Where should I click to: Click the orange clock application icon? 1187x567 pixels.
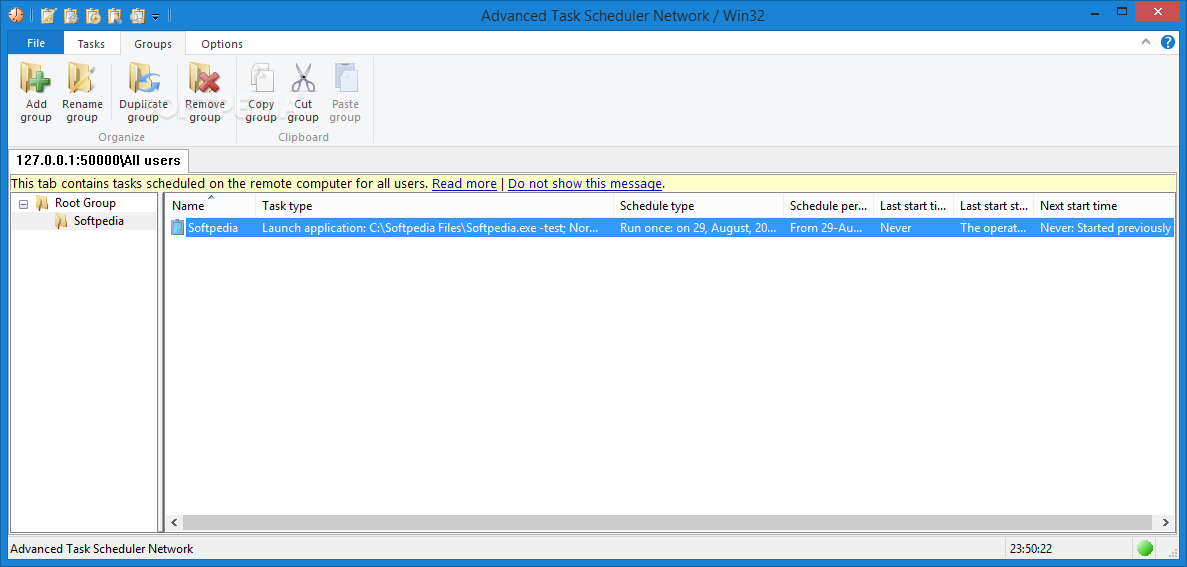pyautogui.click(x=16, y=14)
